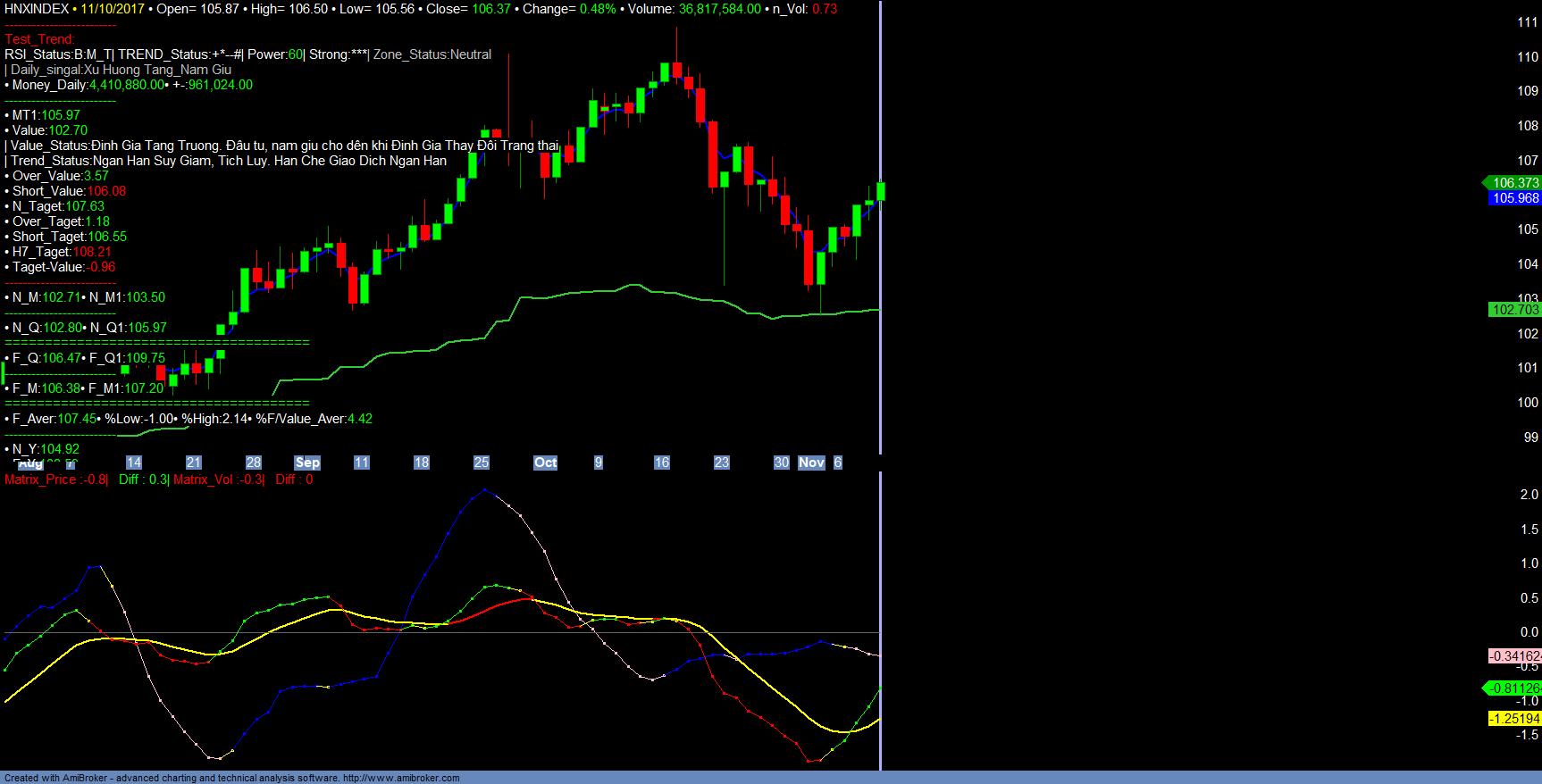Click the green 102.703 price tag
Viewport: 1542px width, 784px height.
tap(1514, 310)
